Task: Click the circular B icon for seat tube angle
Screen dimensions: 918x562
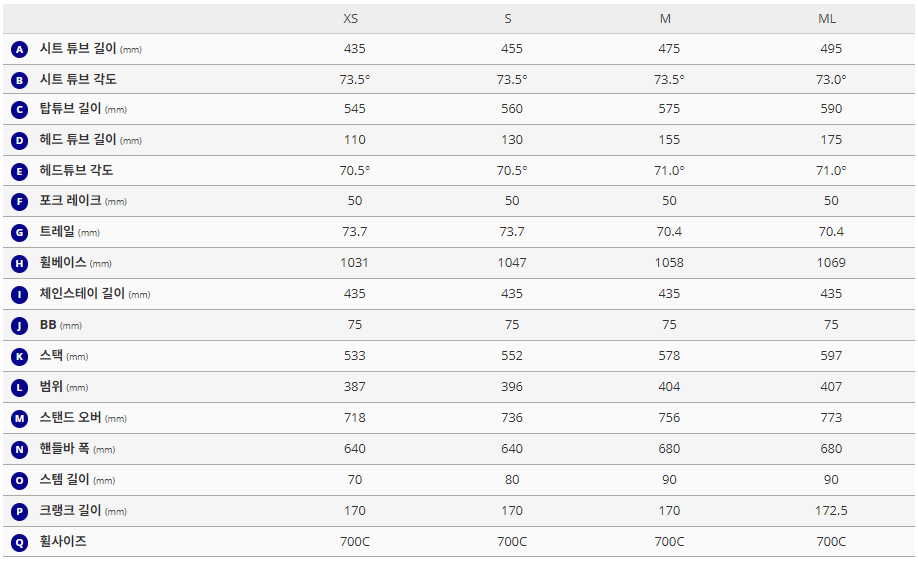Action: click(x=19, y=80)
